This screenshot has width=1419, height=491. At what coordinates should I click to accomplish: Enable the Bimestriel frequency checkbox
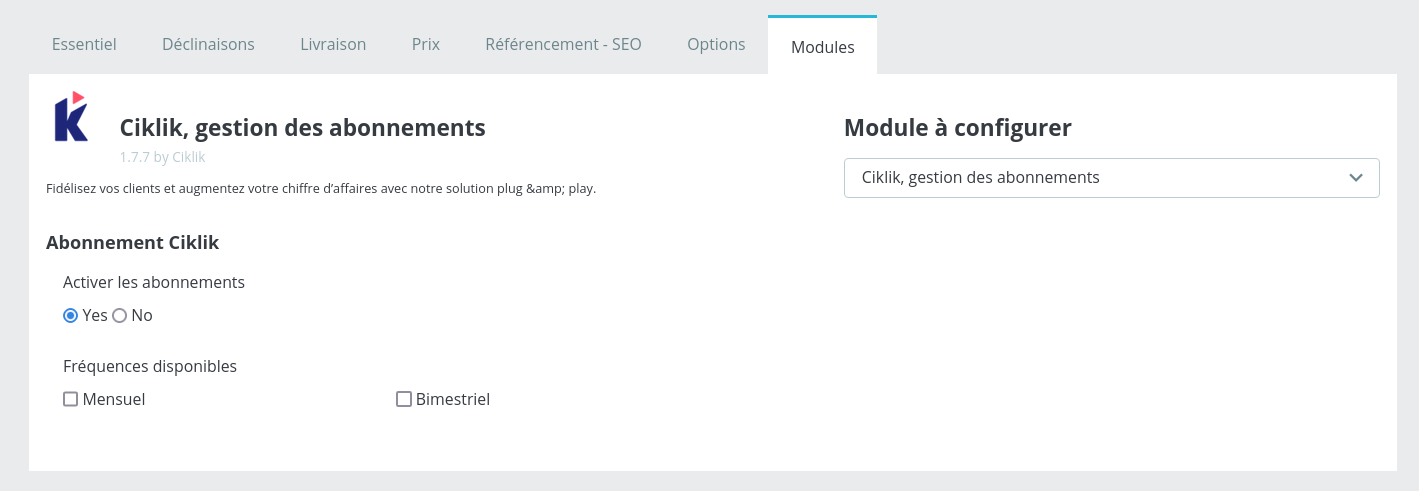coord(404,399)
